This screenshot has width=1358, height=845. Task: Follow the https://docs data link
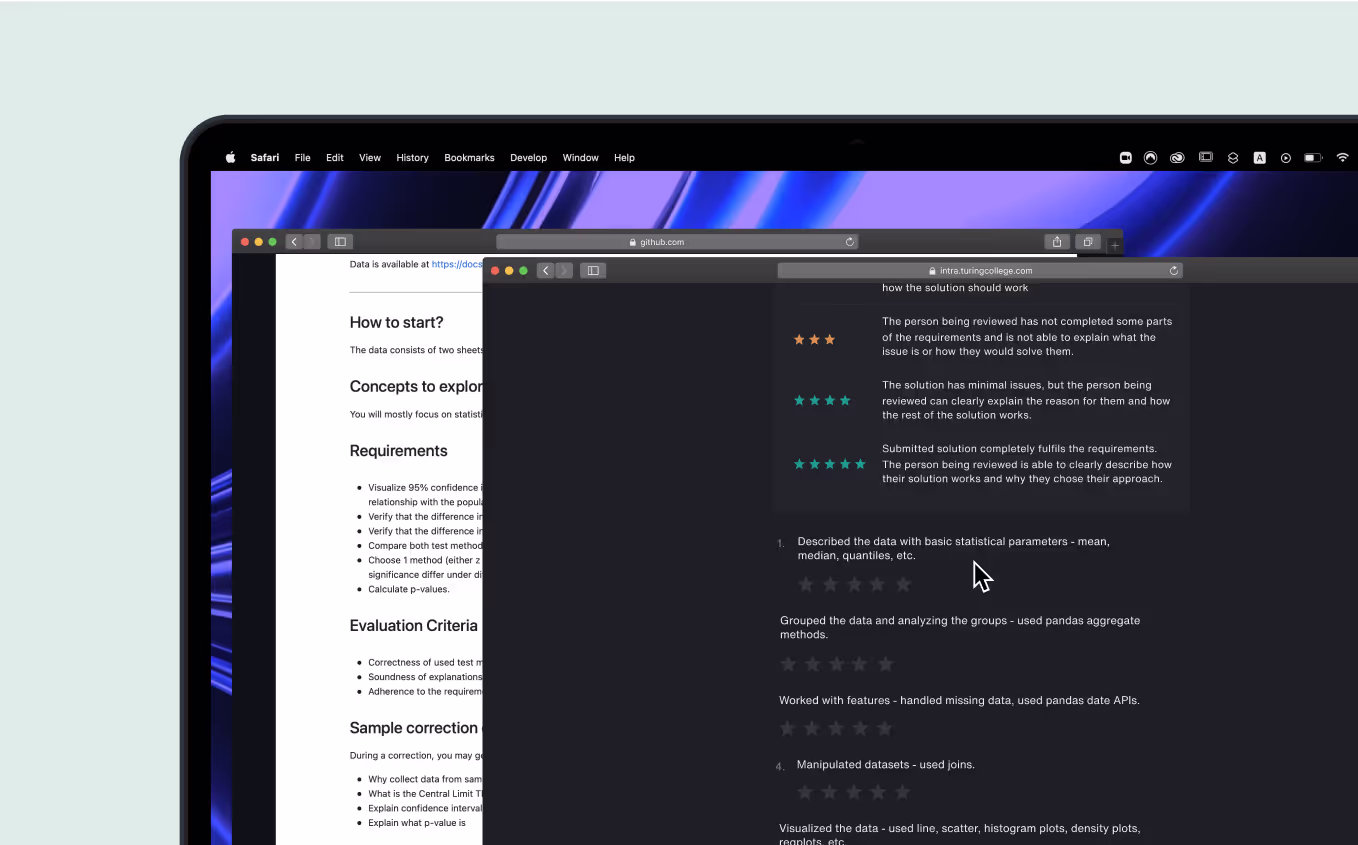pyautogui.click(x=457, y=264)
